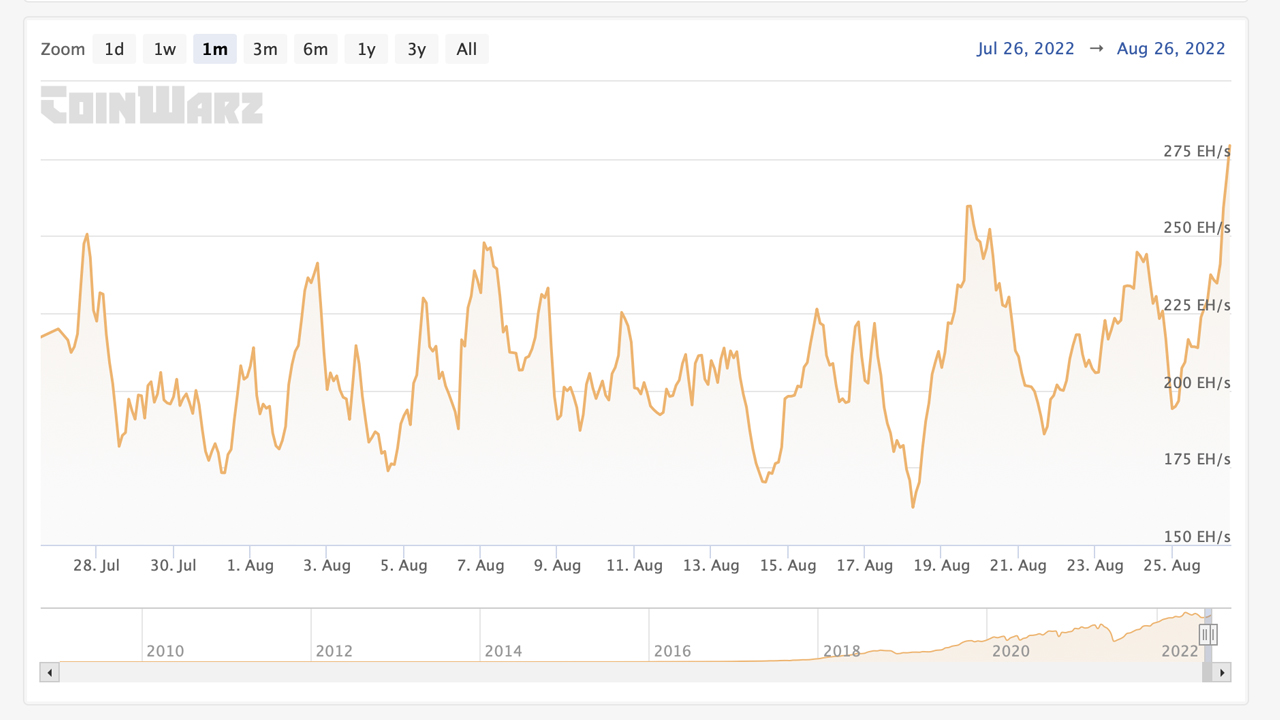Set chart zoom to 1d
Image resolution: width=1280 pixels, height=720 pixels.
[x=114, y=49]
